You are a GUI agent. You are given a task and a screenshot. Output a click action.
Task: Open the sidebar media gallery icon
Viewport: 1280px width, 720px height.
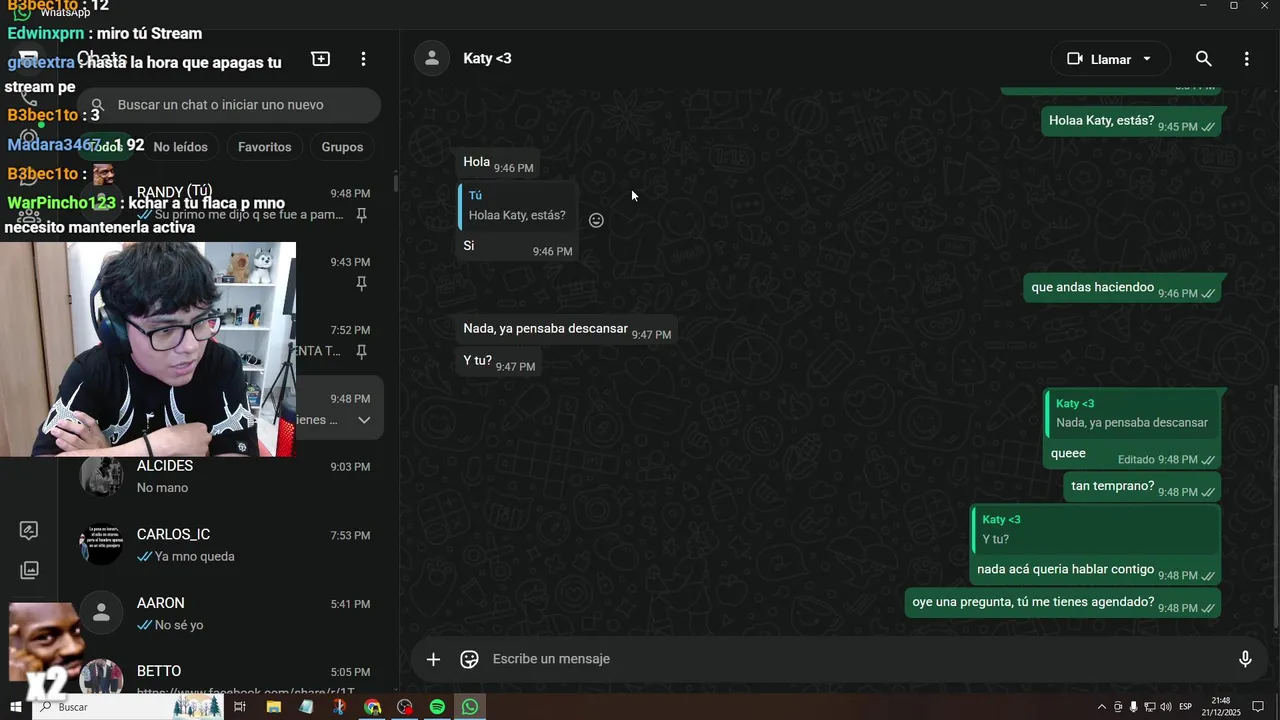(29, 570)
